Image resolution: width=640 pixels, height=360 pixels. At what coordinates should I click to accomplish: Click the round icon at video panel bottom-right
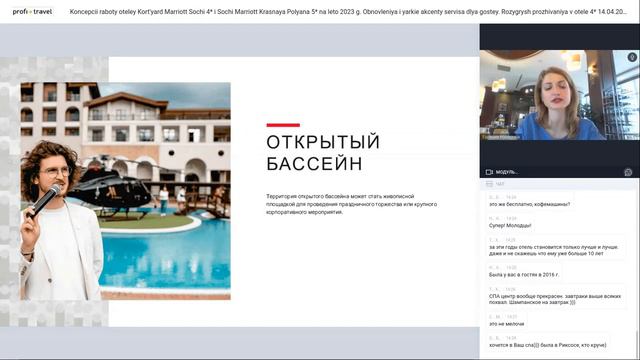(x=628, y=172)
